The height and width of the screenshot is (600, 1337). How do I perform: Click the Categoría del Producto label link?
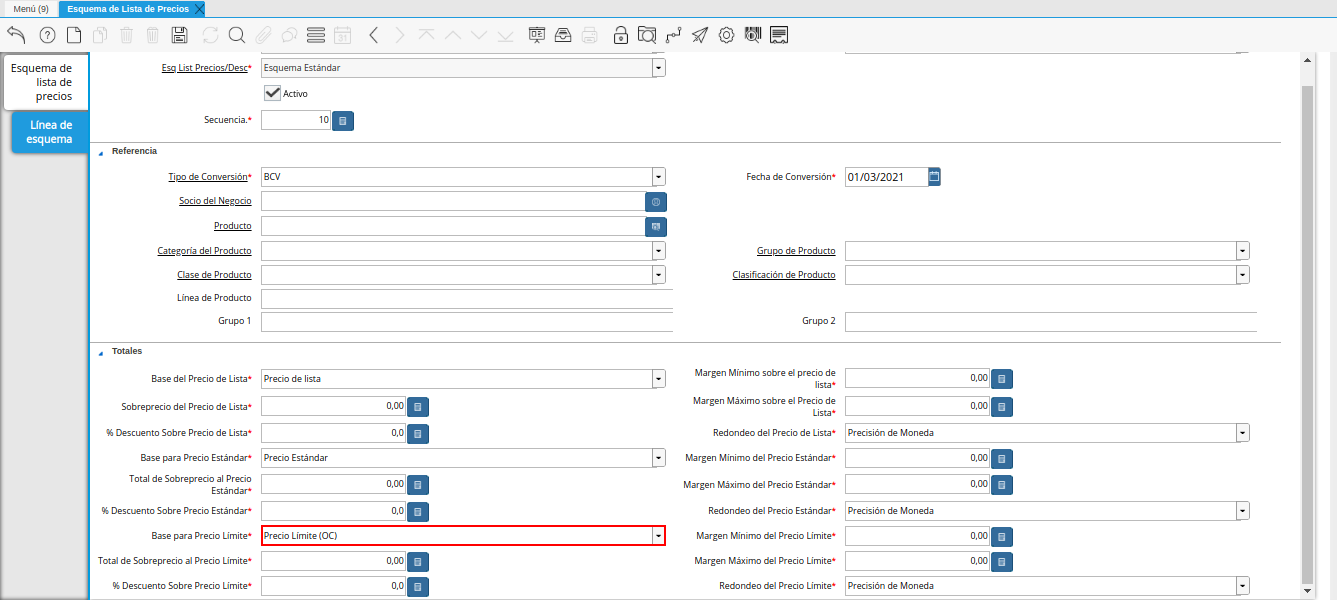[x=204, y=251]
